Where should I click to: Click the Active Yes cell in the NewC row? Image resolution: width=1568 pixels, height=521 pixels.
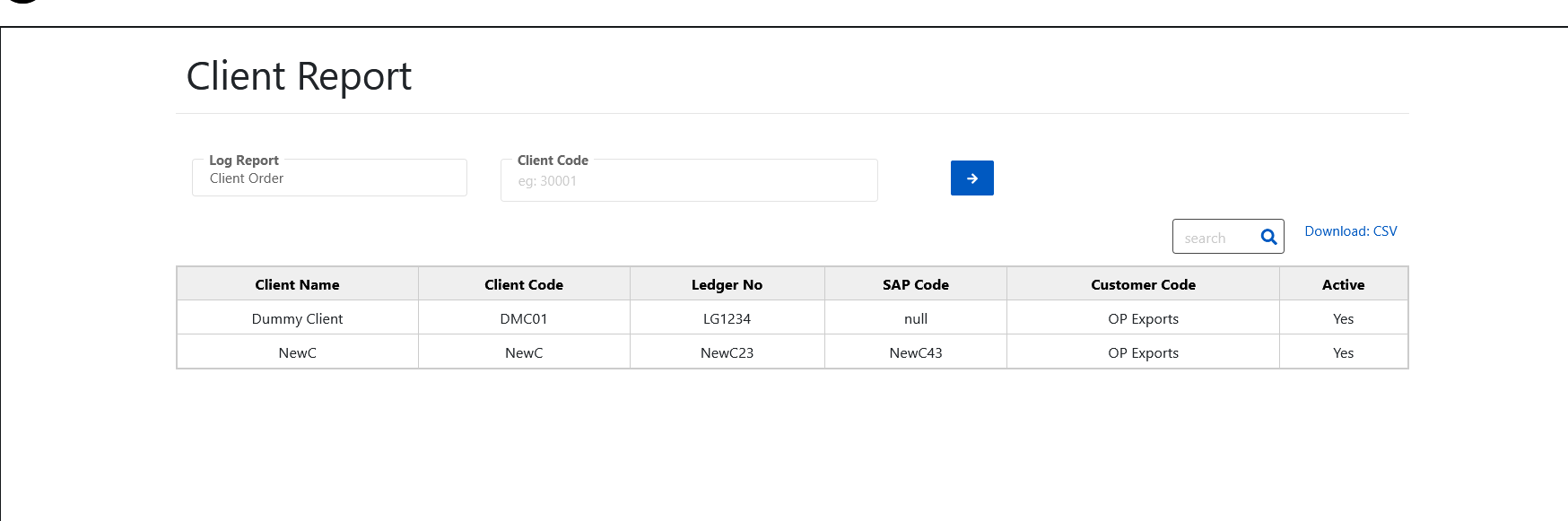point(1343,352)
